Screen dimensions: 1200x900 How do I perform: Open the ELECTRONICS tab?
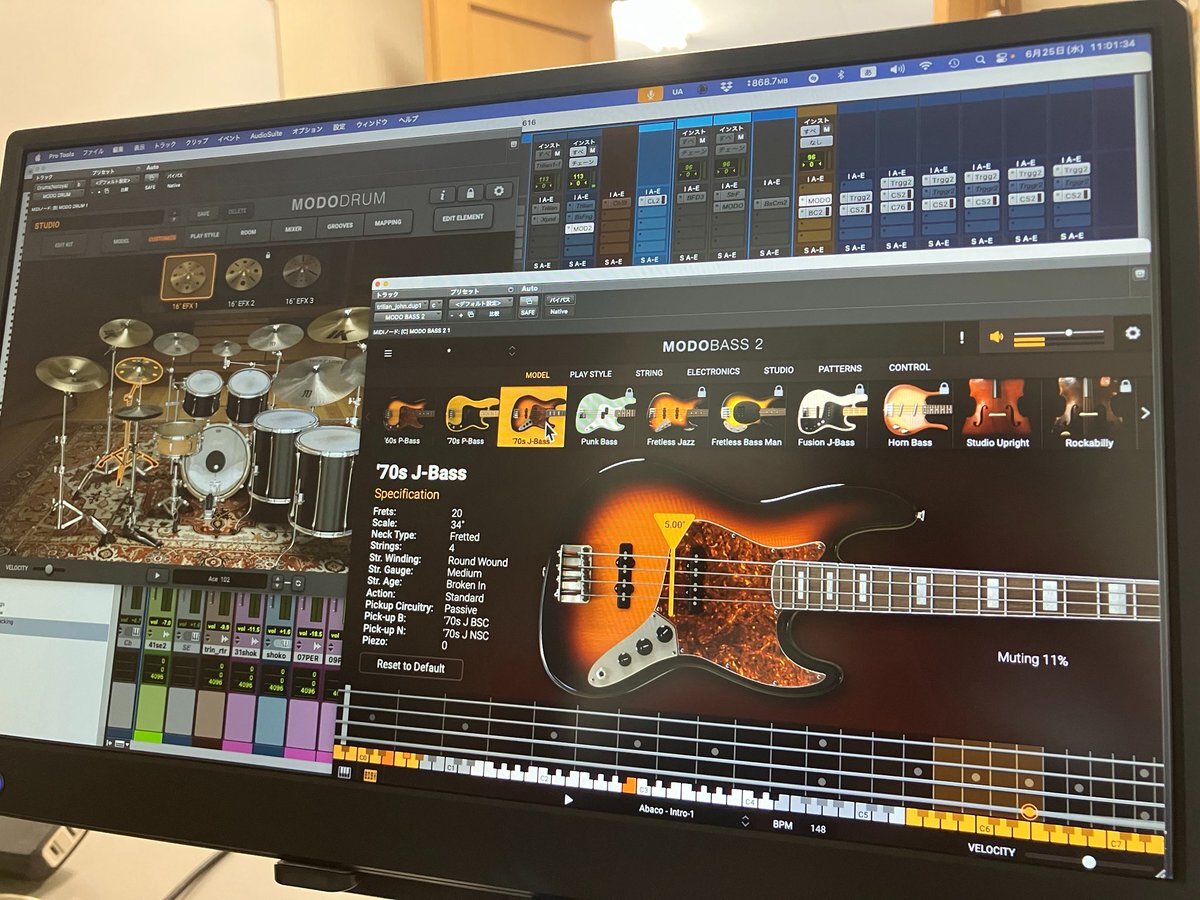click(713, 371)
